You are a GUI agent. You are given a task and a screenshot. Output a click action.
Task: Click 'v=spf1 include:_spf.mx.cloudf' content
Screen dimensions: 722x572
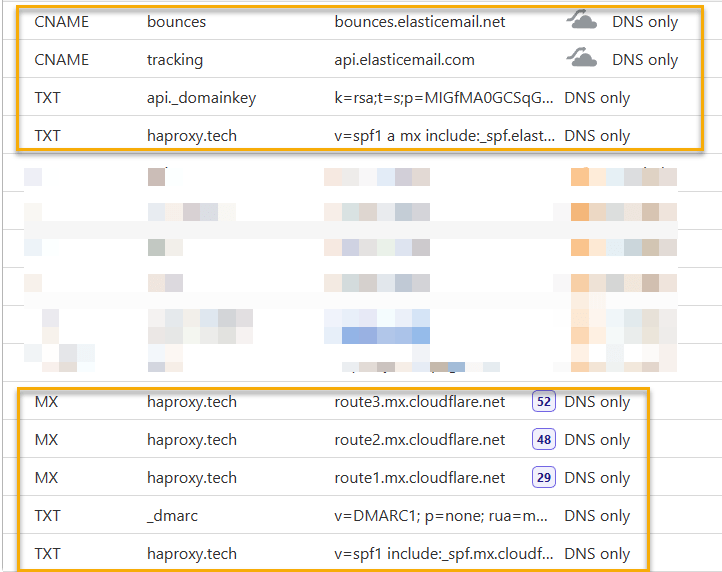click(x=444, y=554)
